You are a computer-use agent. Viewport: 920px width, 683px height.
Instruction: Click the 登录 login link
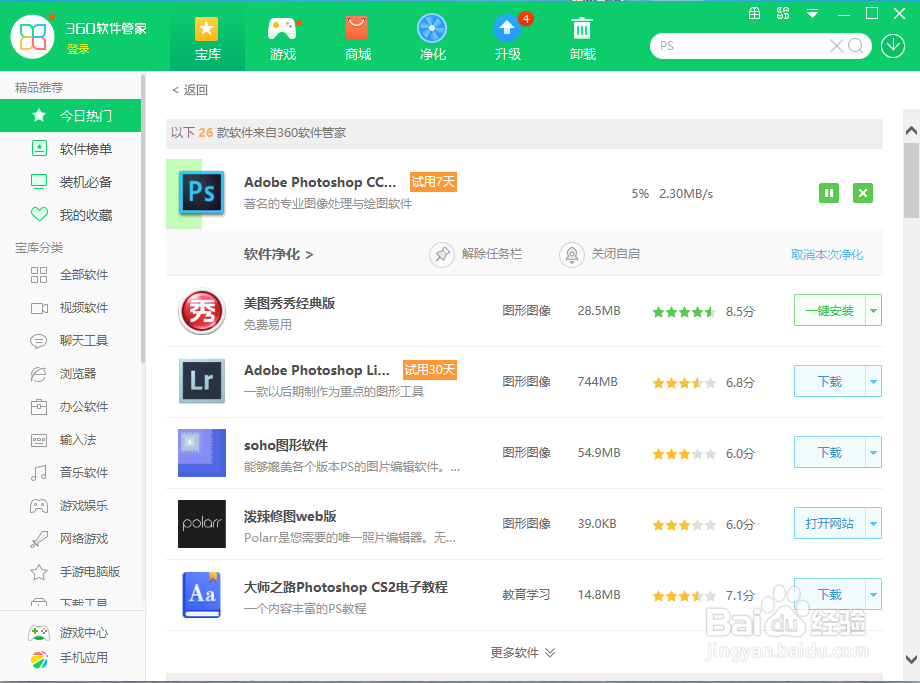pos(78,49)
